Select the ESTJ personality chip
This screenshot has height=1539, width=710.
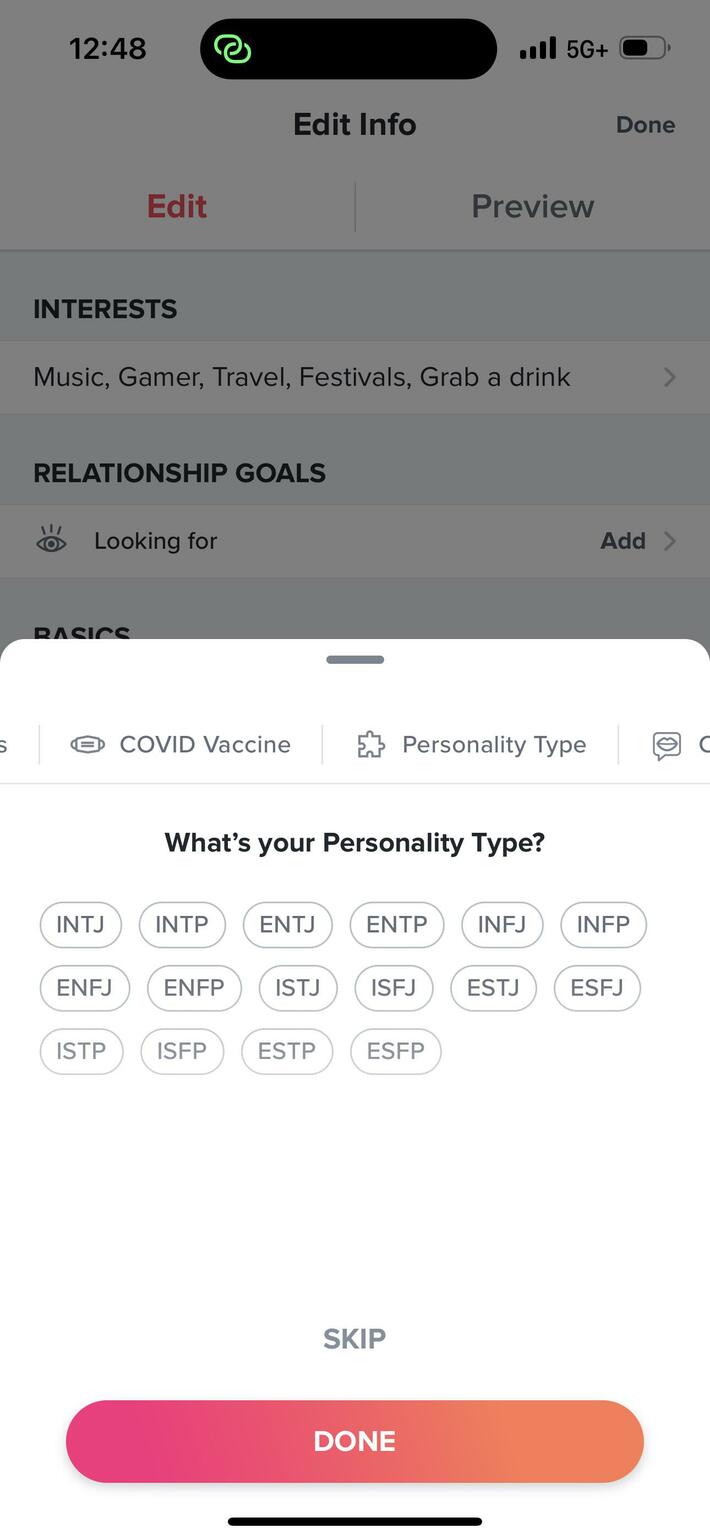coord(493,988)
